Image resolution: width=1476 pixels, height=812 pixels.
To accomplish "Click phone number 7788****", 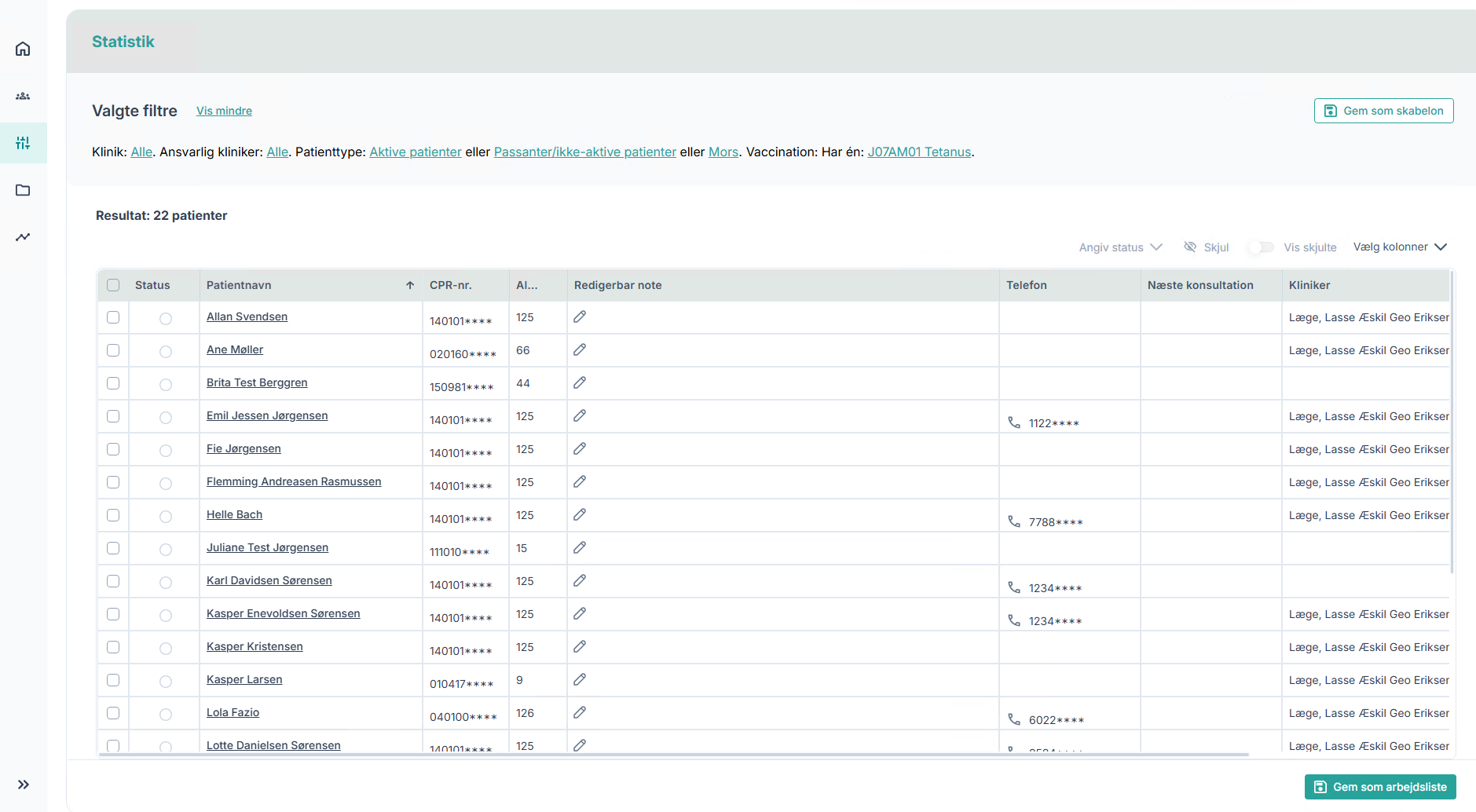I will [1056, 522].
